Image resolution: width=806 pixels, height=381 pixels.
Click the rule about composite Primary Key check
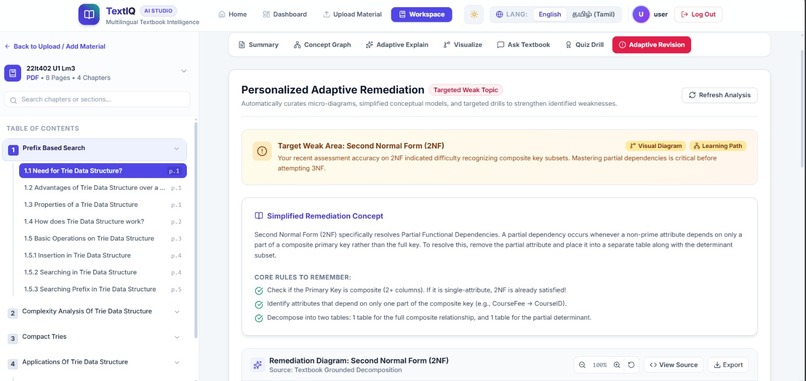(416, 291)
